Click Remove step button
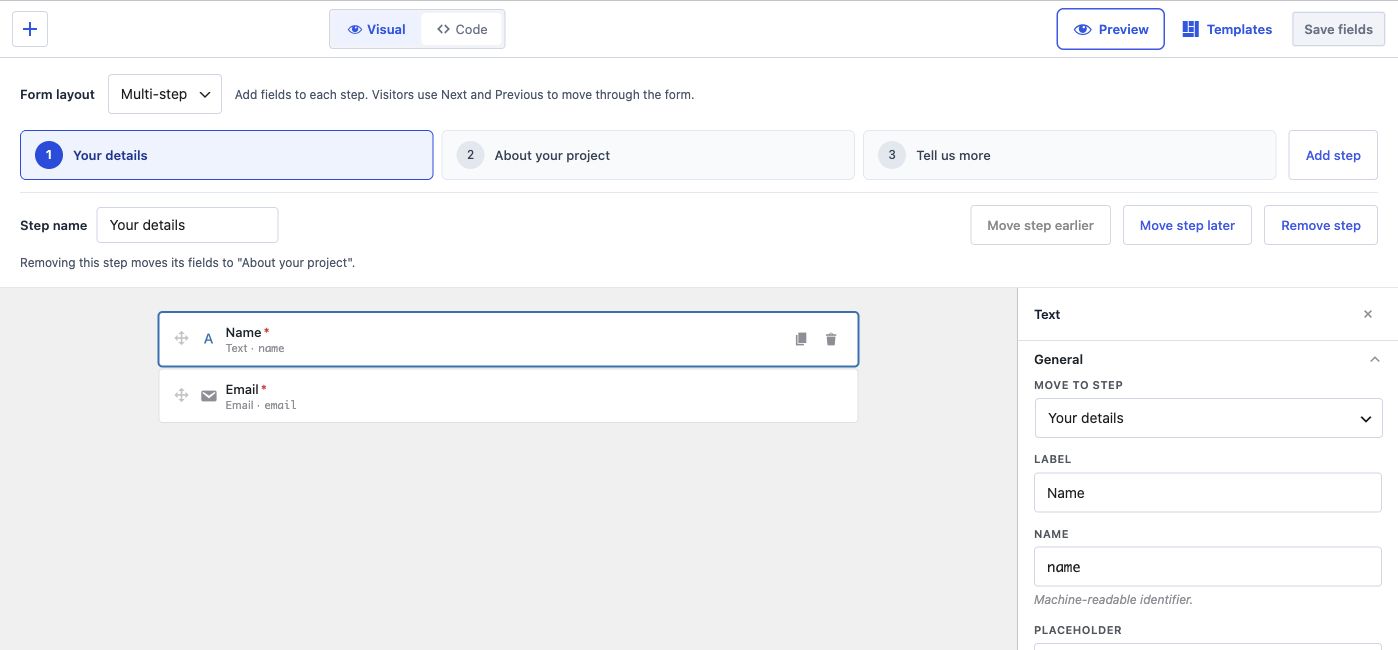This screenshot has height=650, width=1398. [x=1320, y=225]
